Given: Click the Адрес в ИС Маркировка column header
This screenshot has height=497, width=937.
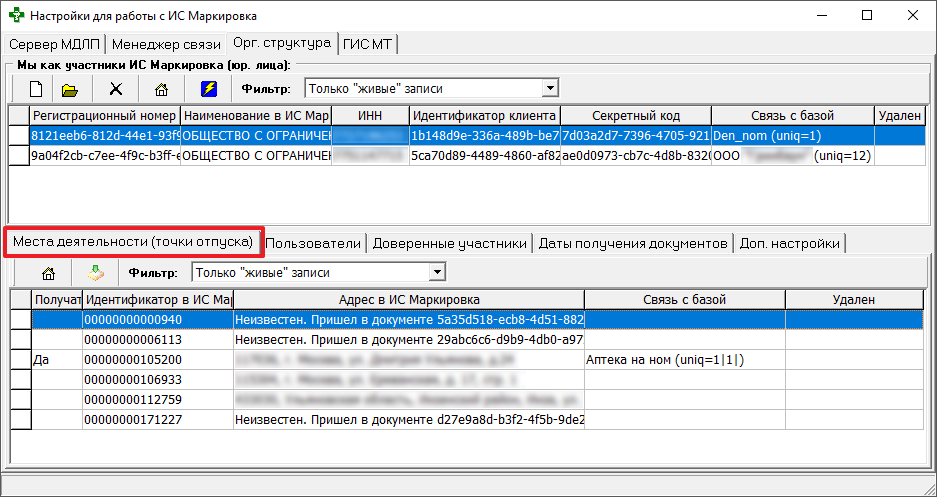Looking at the screenshot, I should click(x=409, y=300).
